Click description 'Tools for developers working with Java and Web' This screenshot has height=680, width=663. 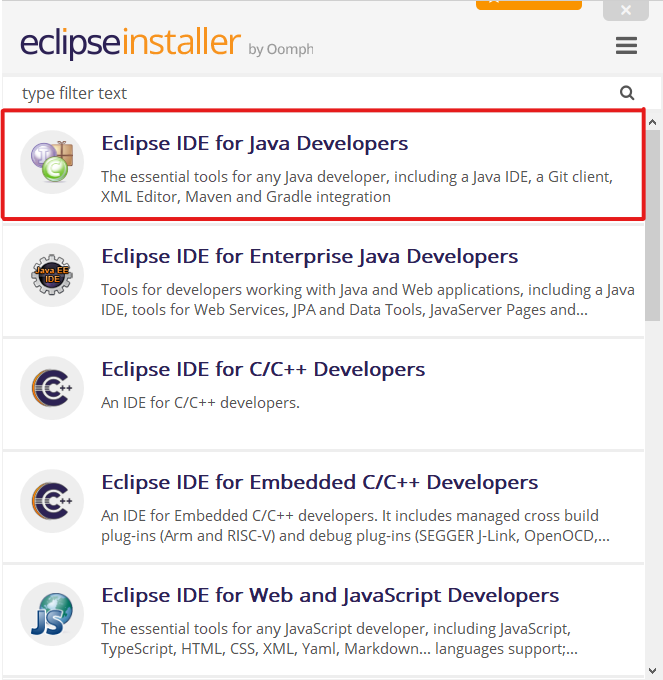368,300
